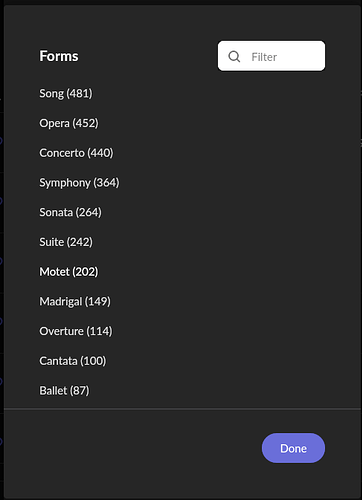Confirm selection with the Done button
The width and height of the screenshot is (362, 500).
(293, 448)
